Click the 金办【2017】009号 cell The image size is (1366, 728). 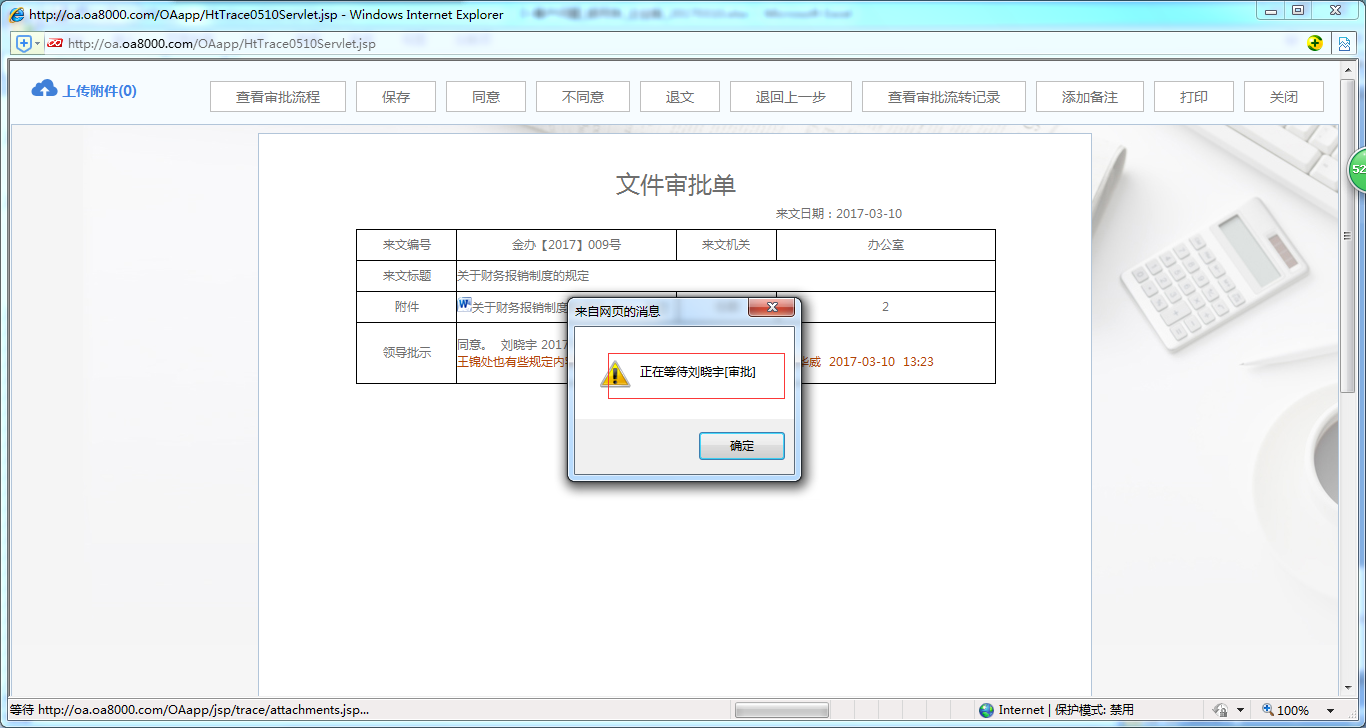click(x=566, y=245)
